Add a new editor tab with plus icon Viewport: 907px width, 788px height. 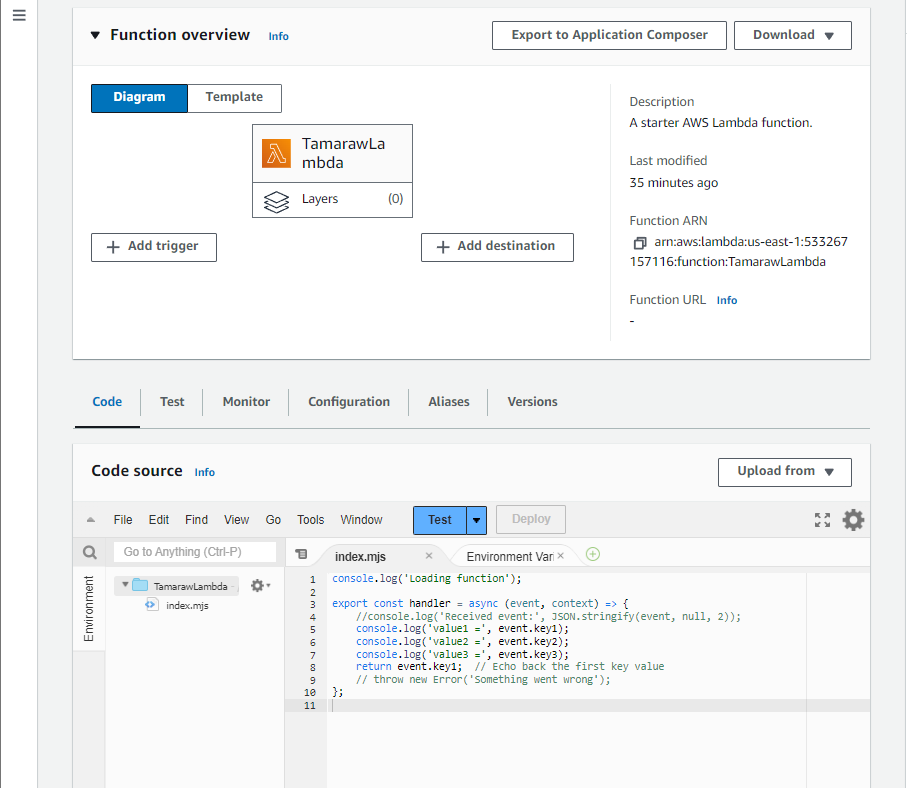coord(593,555)
